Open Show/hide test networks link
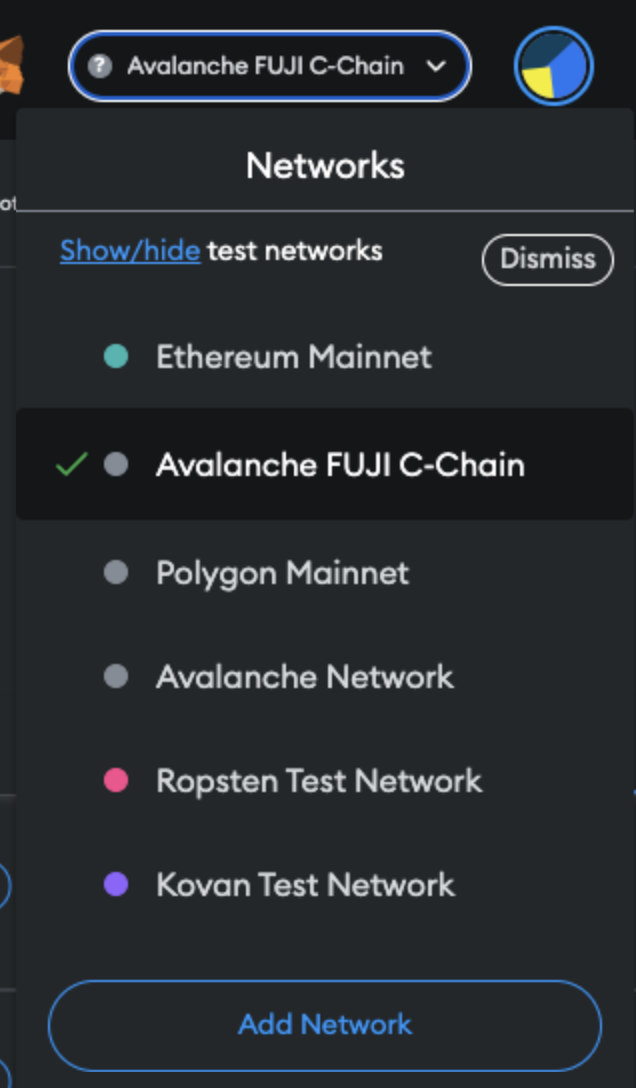This screenshot has height=1088, width=636. tap(130, 250)
